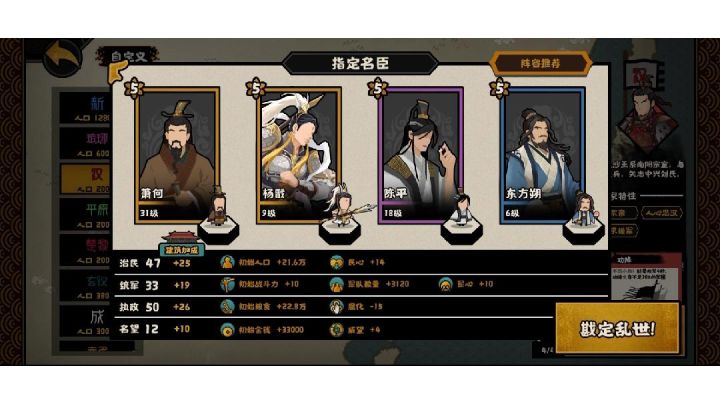The height and width of the screenshot is (404, 720).
Task: Click the 初始人口 population icon
Action: click(x=227, y=262)
